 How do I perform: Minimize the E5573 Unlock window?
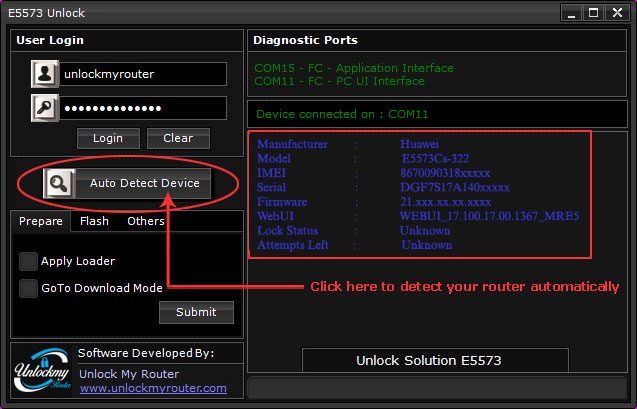point(572,13)
